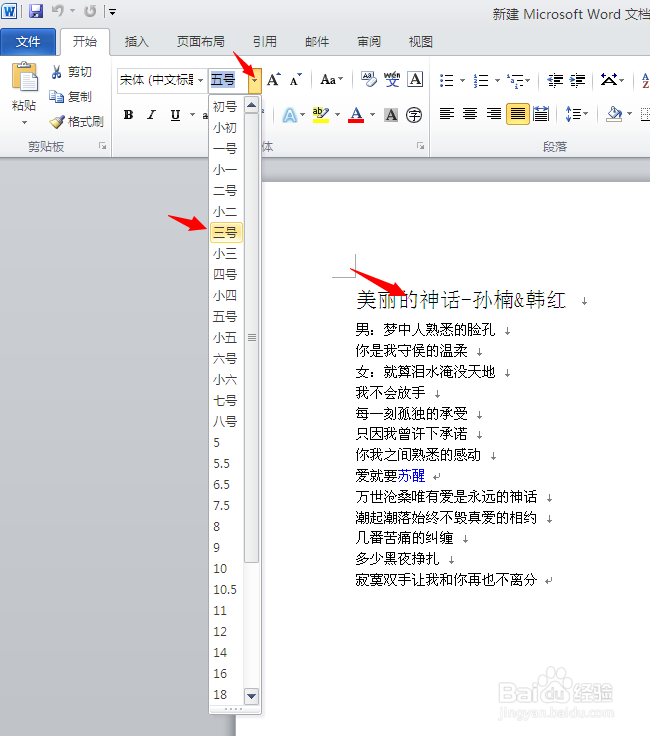Image resolution: width=650 pixels, height=736 pixels.
Task: Open the File (文件) tab
Action: [x=28, y=42]
